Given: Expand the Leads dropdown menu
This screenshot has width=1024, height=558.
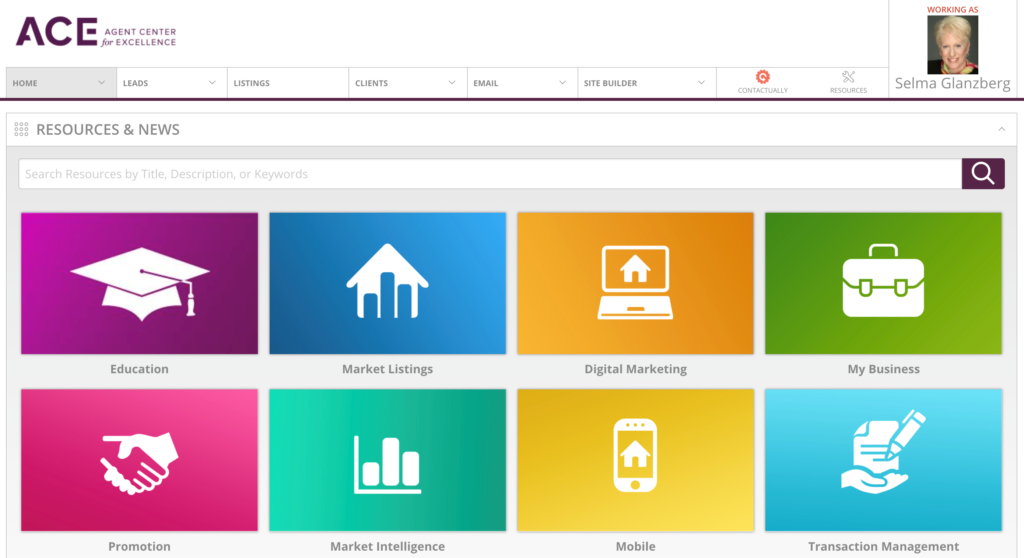Looking at the screenshot, I should pyautogui.click(x=211, y=83).
